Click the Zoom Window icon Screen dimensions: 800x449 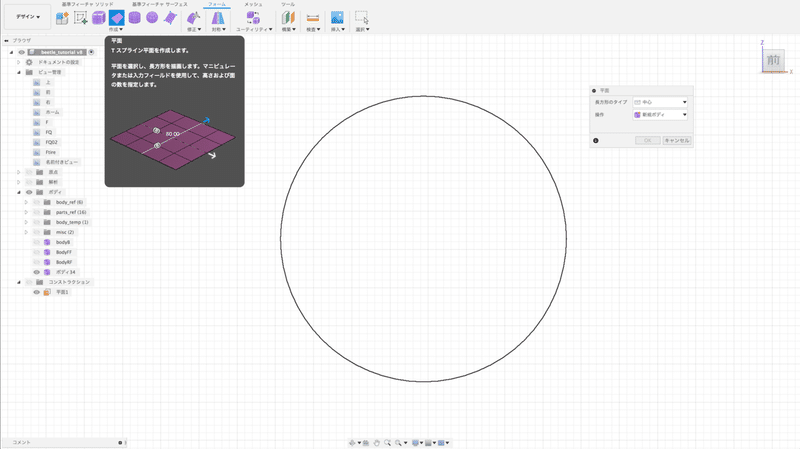(x=387, y=443)
